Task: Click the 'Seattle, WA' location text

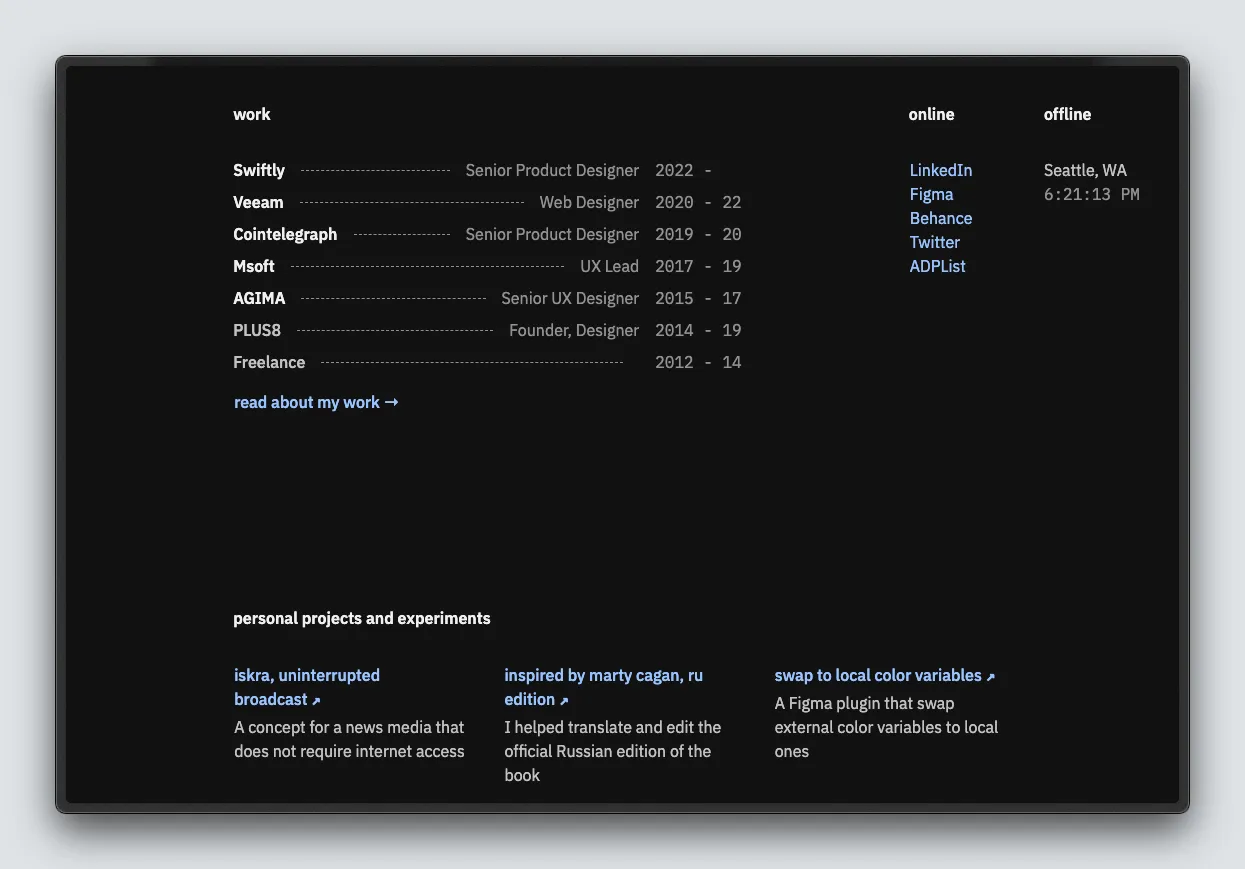Action: (1085, 170)
